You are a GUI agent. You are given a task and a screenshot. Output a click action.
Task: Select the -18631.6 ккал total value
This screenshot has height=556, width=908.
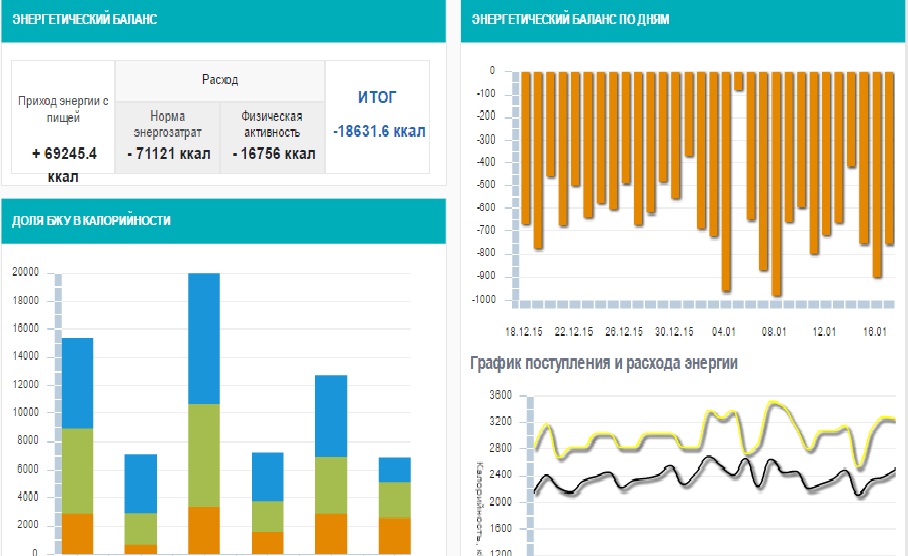click(x=379, y=131)
